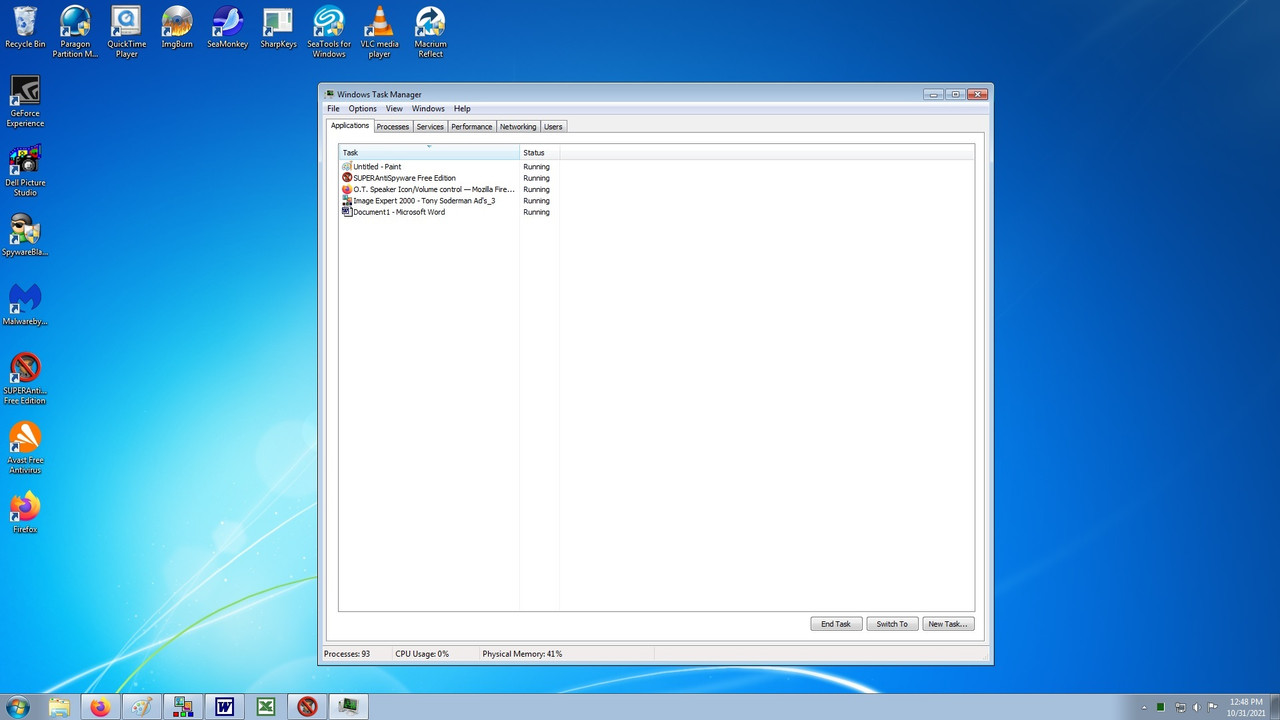
Task: Switch to the Processes tab
Action: pyautogui.click(x=393, y=127)
